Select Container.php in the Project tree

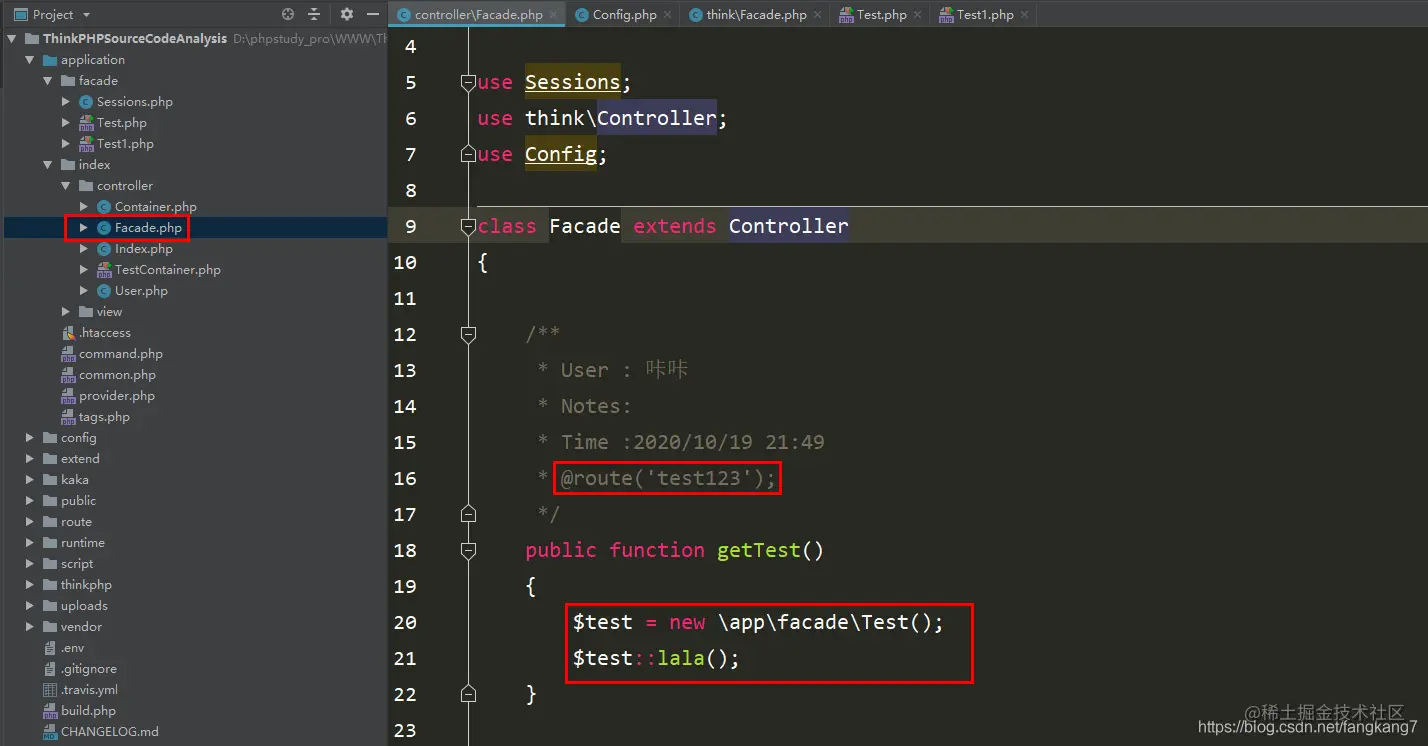[155, 207]
